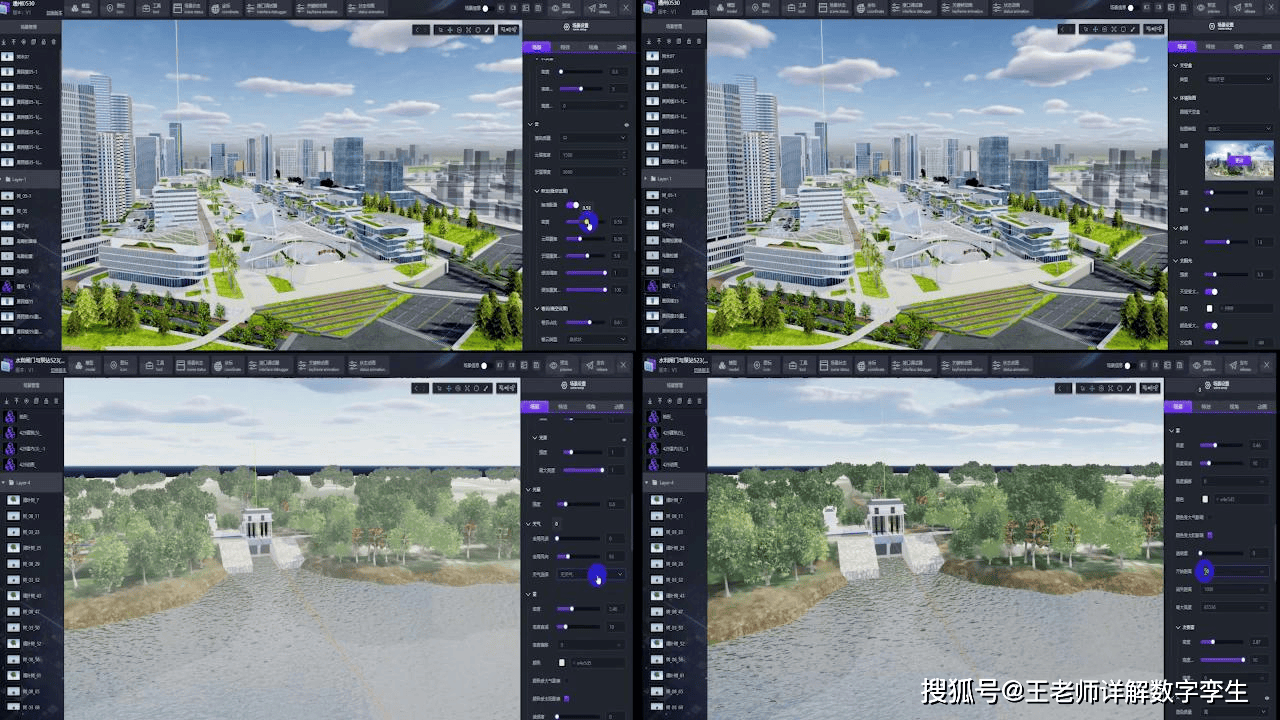Toggle the 场景设置 switch in top-left window header
Image resolution: width=1280 pixels, height=720 pixels.
click(x=485, y=9)
